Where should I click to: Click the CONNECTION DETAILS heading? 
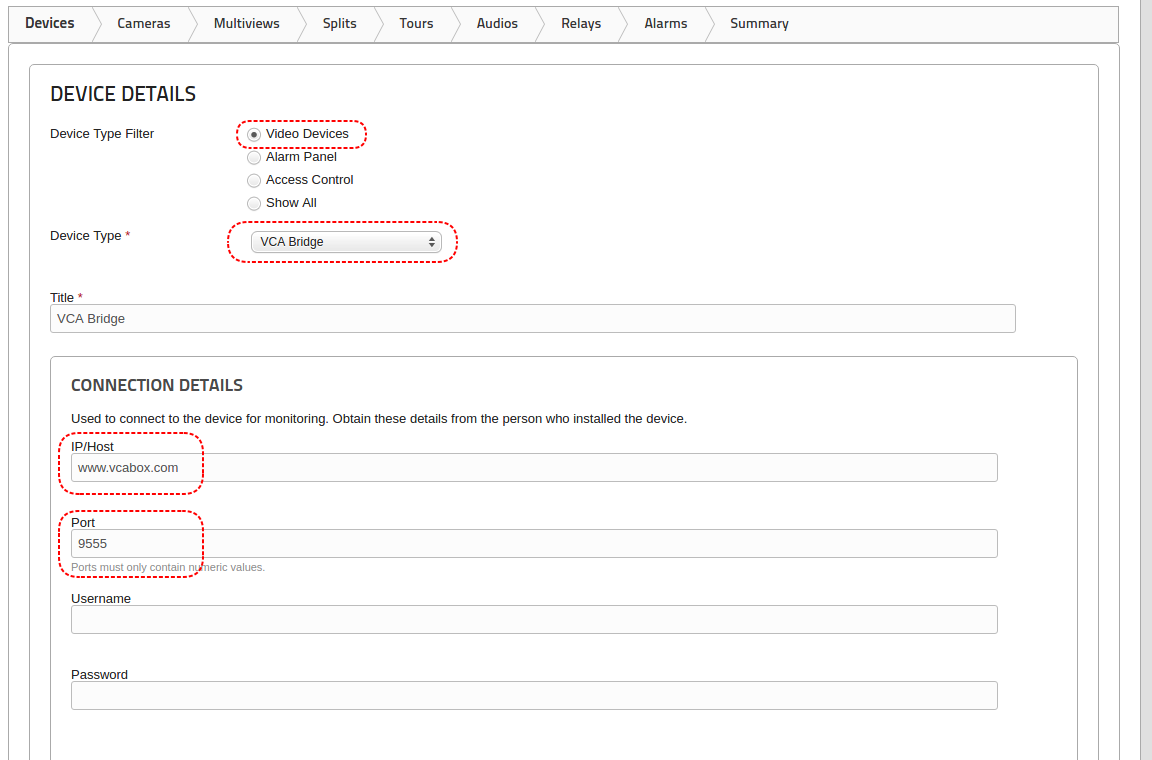[x=156, y=385]
